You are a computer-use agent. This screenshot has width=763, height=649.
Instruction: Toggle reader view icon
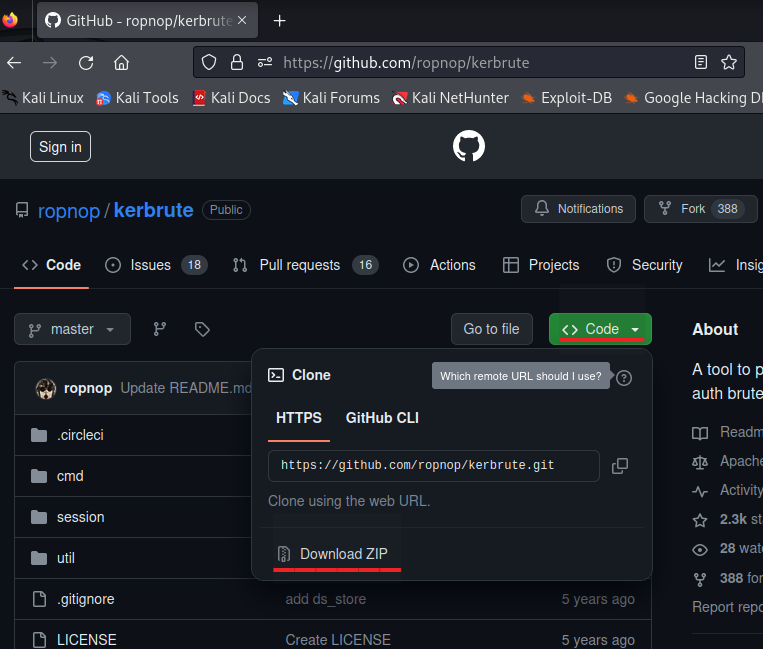tap(701, 62)
